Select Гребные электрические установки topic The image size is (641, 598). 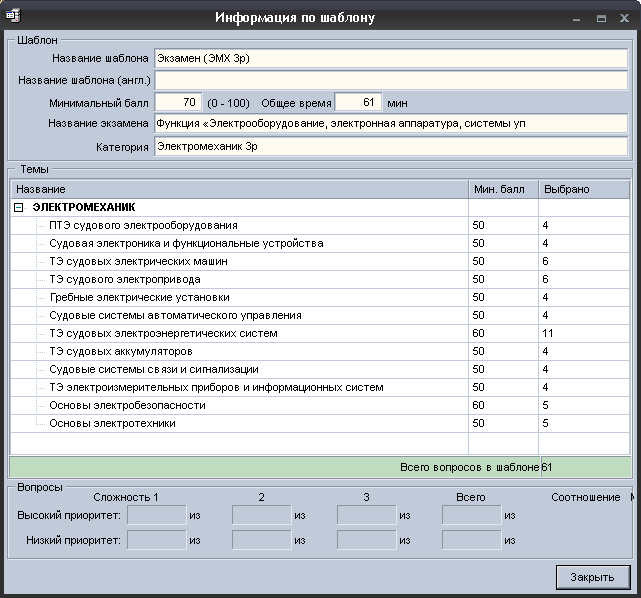click(x=139, y=298)
